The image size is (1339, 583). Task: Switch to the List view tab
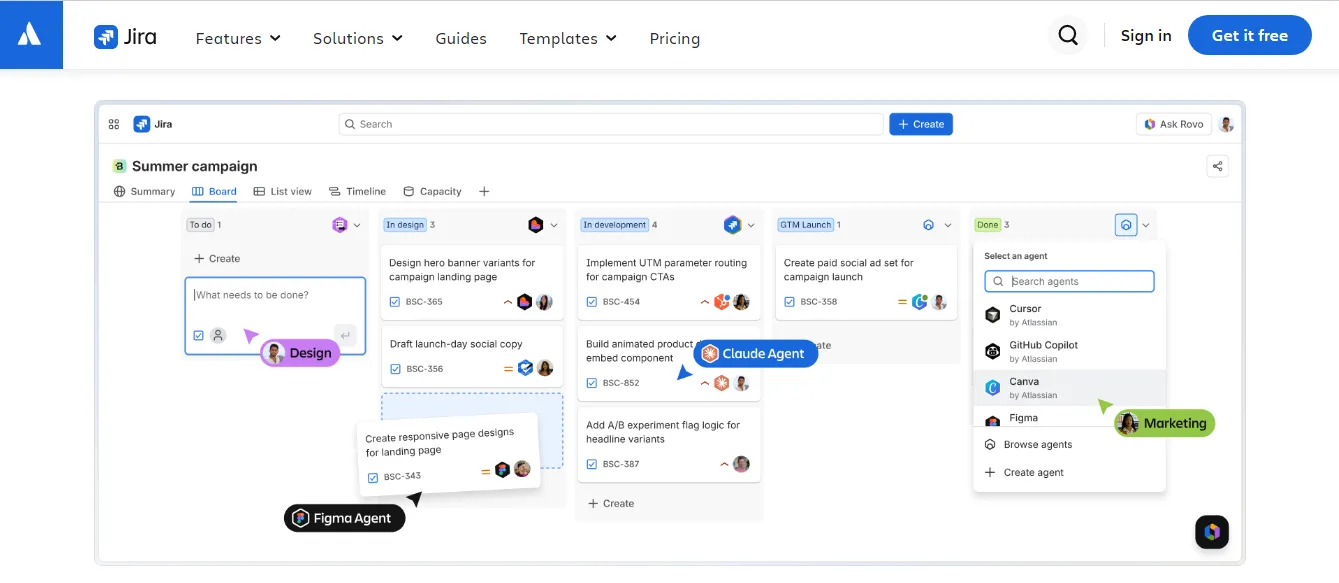coord(282,191)
